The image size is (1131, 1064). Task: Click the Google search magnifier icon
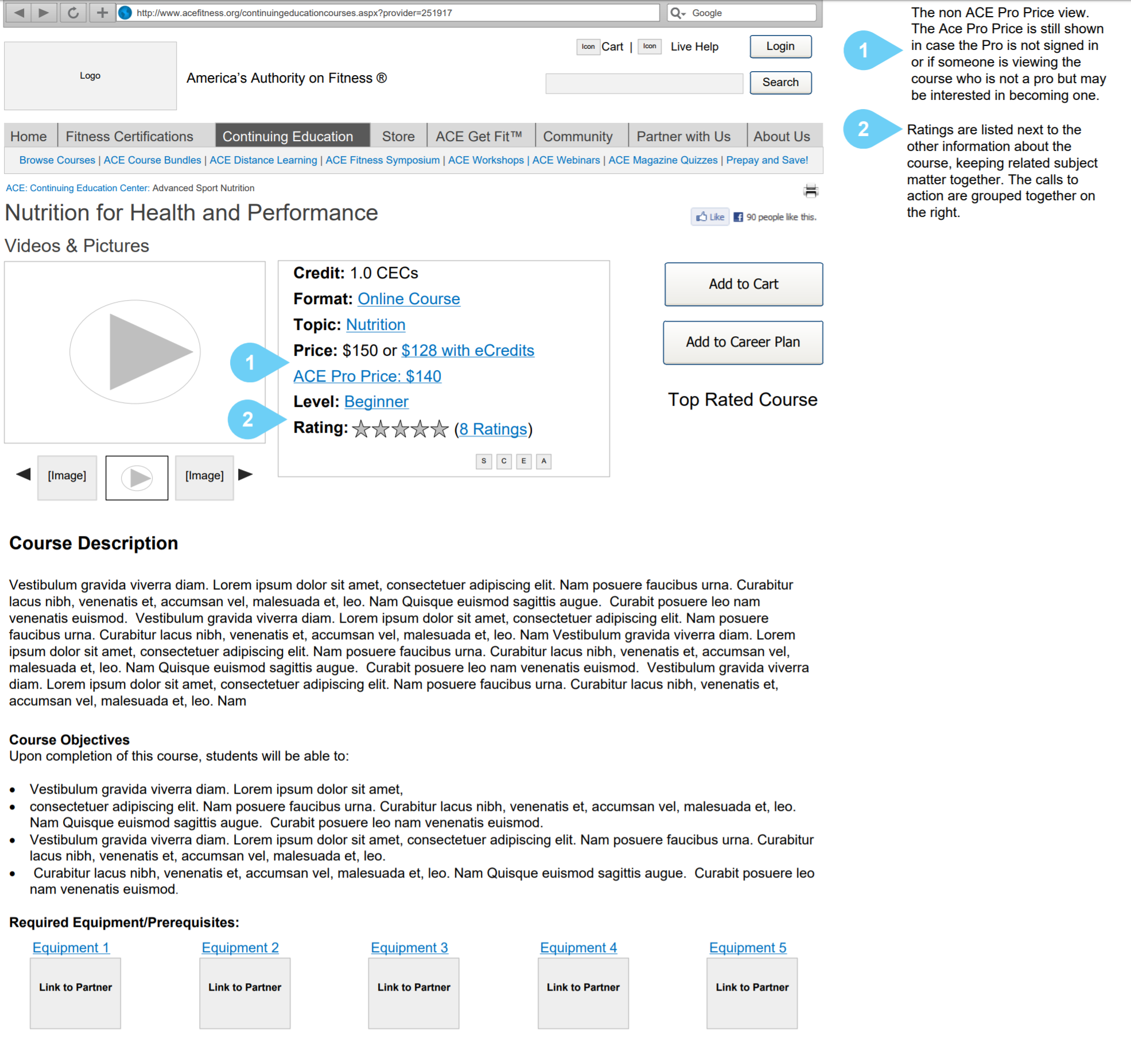click(677, 13)
